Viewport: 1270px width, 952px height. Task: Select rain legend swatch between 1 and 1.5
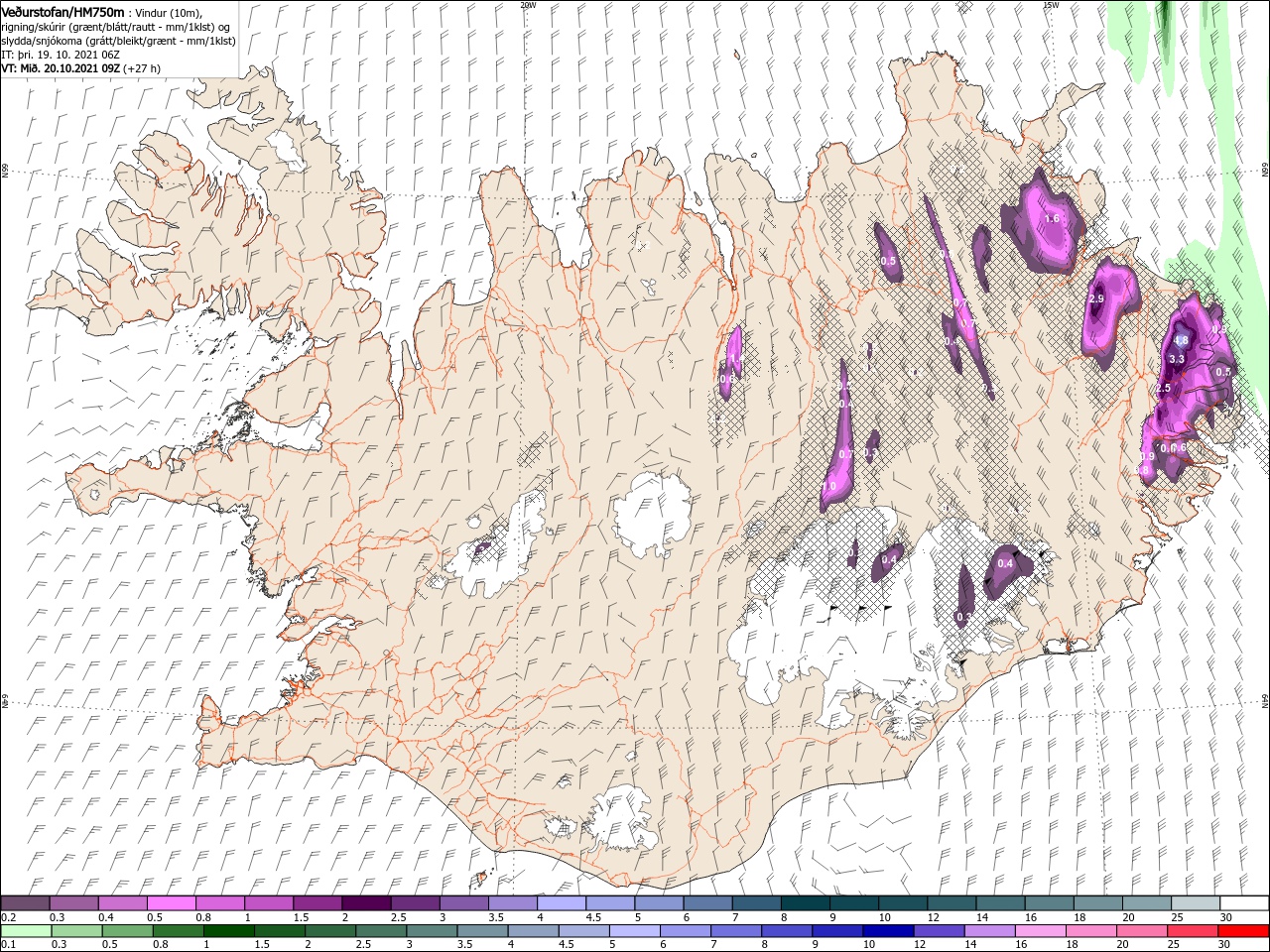coord(229,931)
